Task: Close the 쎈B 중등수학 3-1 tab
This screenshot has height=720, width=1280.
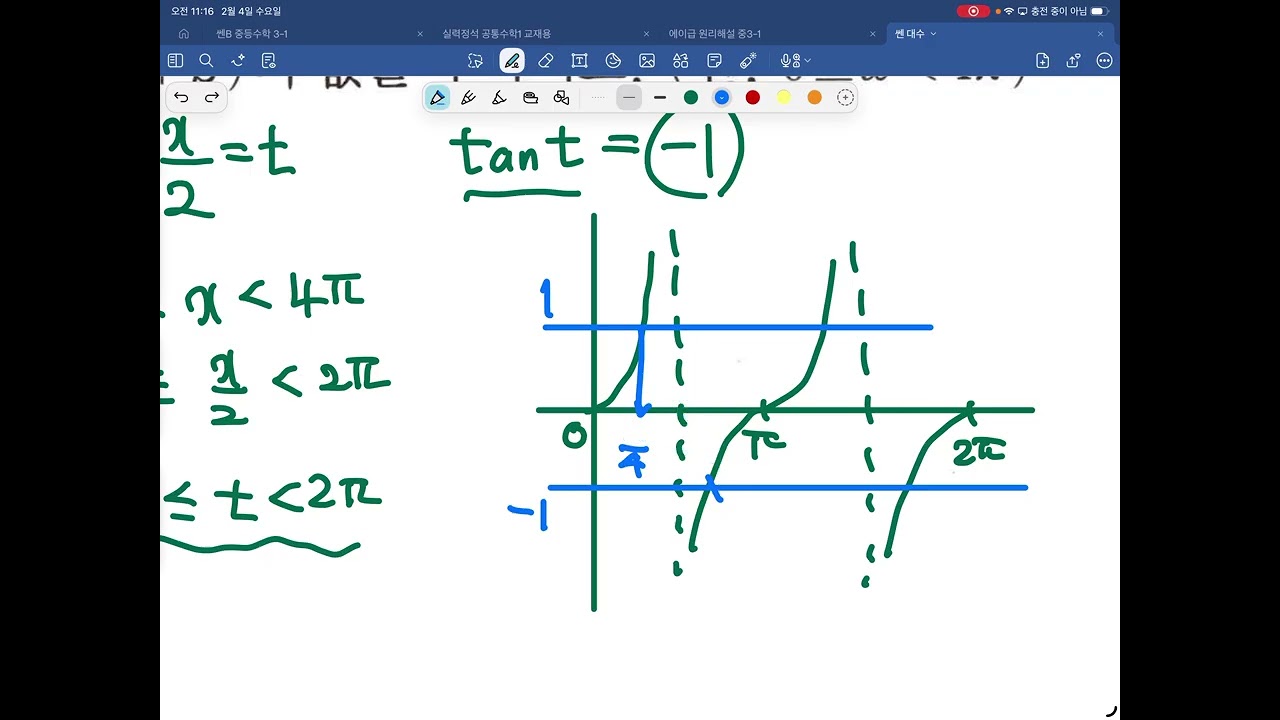Action: [420, 33]
